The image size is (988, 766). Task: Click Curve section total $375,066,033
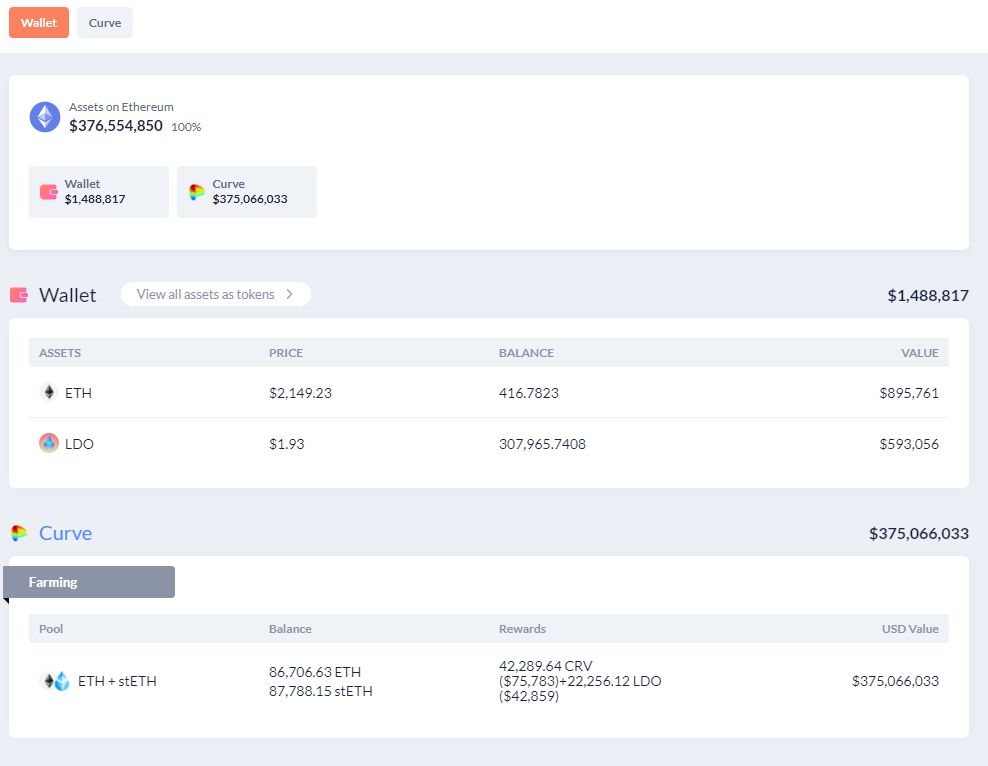[x=919, y=534]
